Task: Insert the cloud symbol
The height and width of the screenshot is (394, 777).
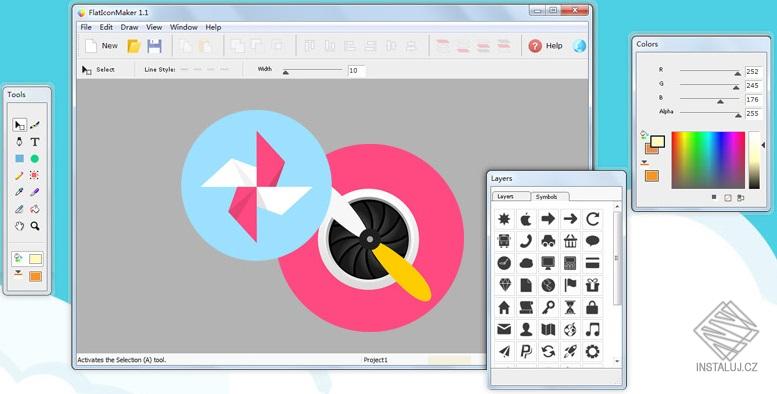Action: click(526, 264)
